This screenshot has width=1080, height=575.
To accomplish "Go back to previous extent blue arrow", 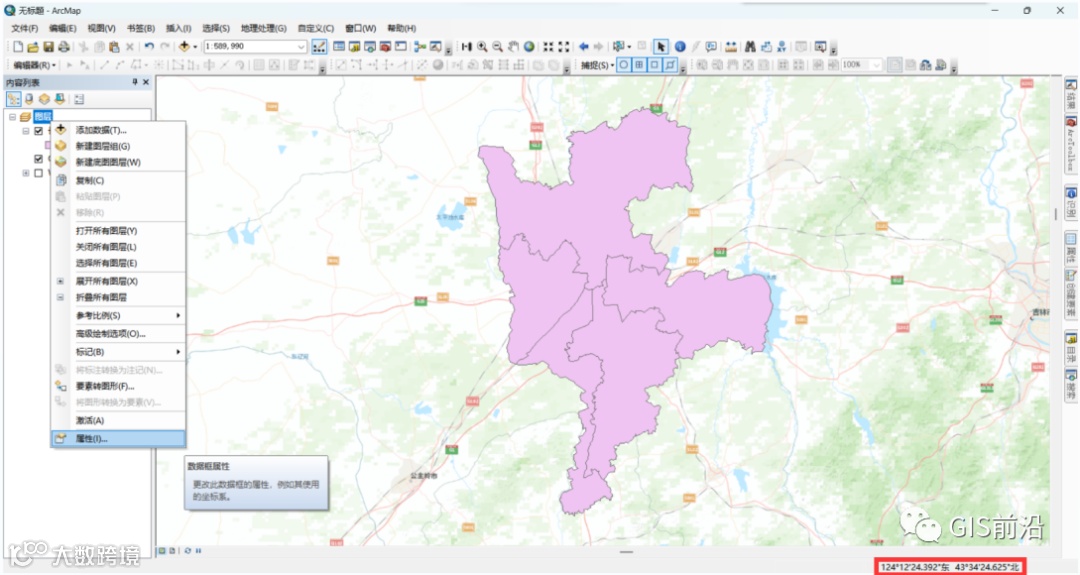I will 583,47.
